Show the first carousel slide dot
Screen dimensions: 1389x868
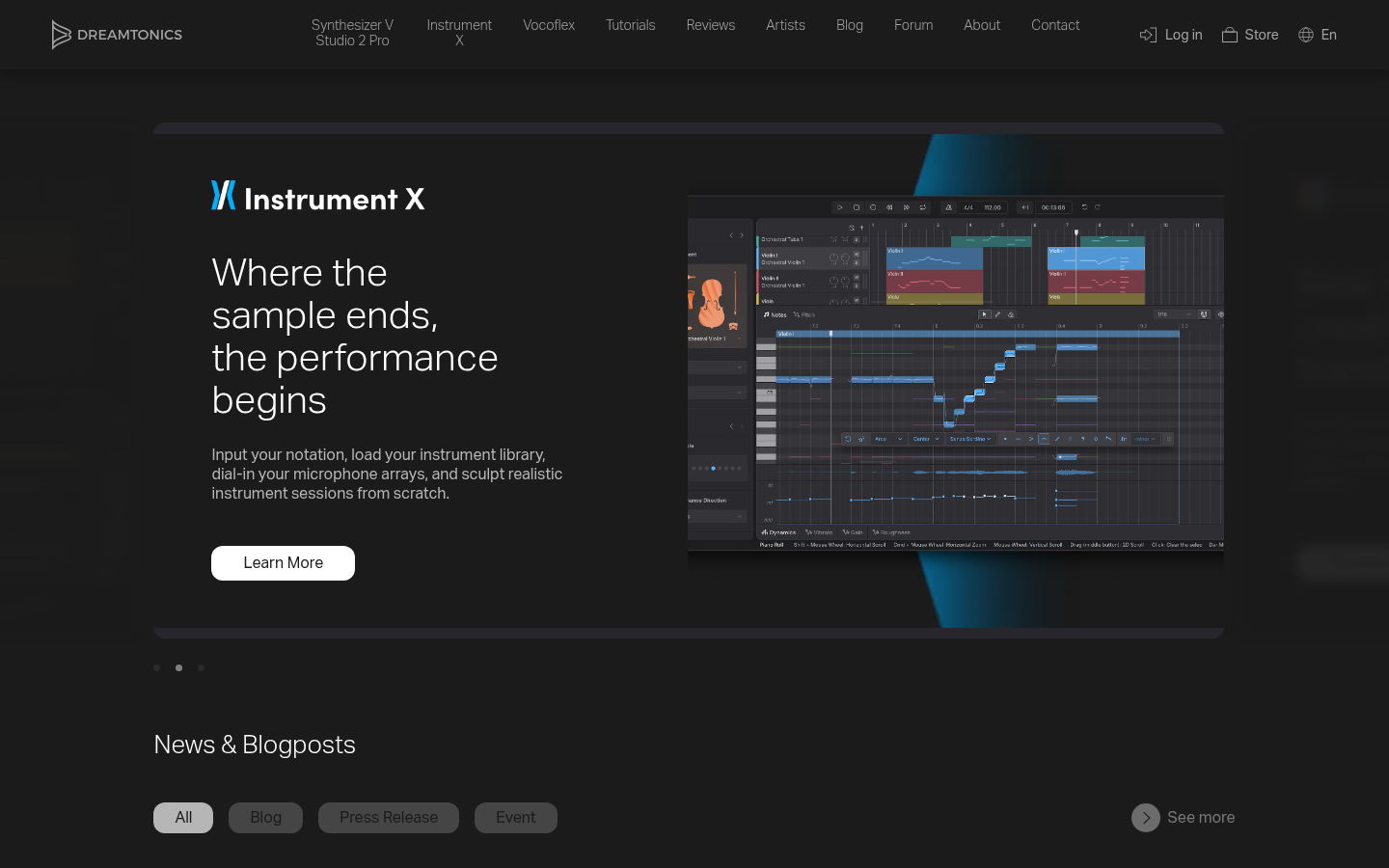[x=157, y=667]
